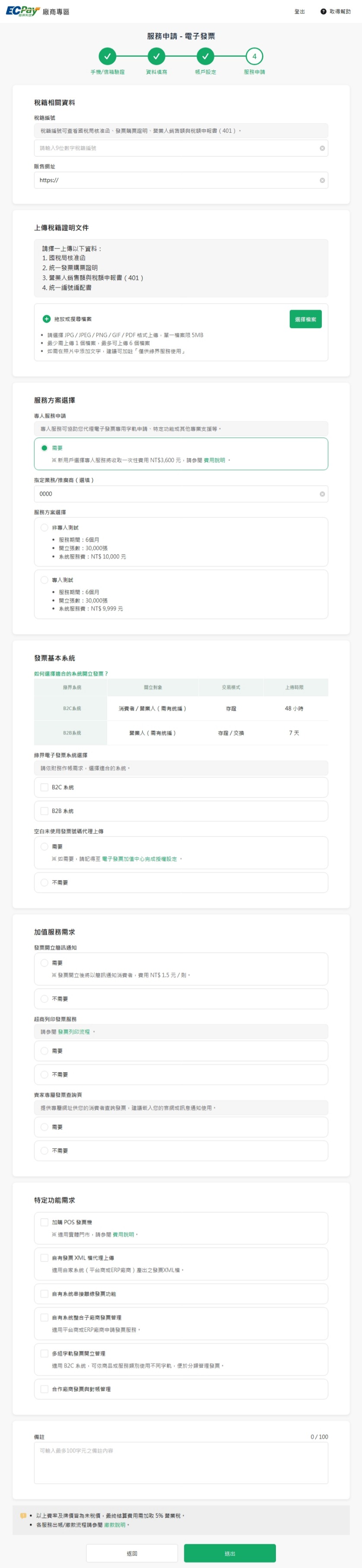Viewport: 362px width, 1568px height.
Task: Click step 2 資料填寫 checkmark circle
Action: tap(156, 57)
